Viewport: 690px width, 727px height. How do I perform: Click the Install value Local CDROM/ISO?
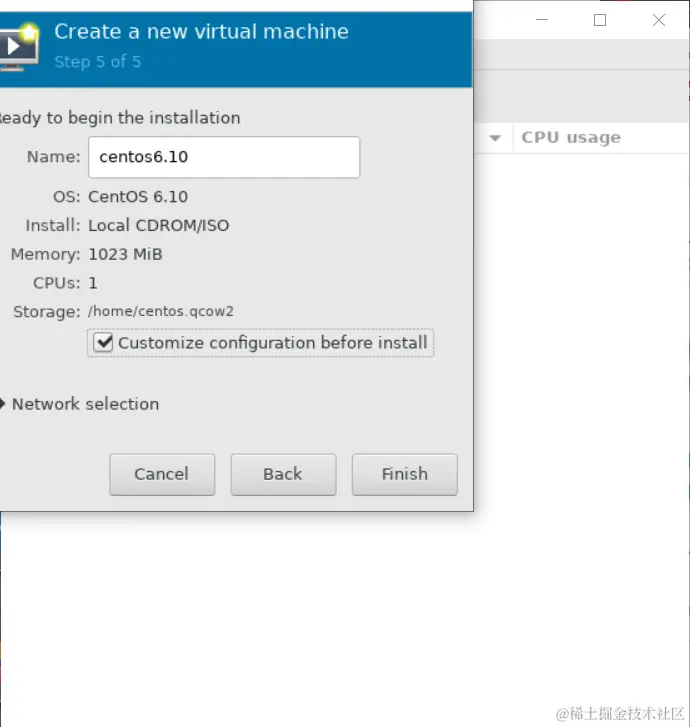pos(159,225)
